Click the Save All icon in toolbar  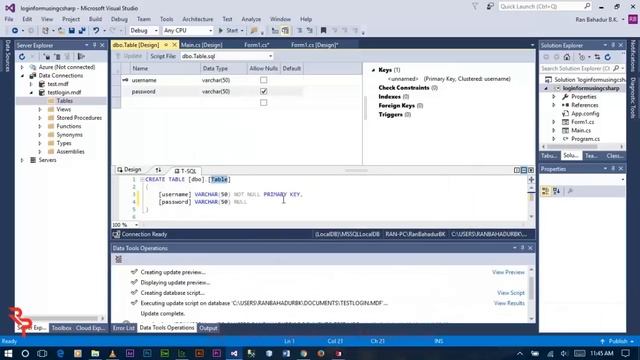tap(82, 31)
